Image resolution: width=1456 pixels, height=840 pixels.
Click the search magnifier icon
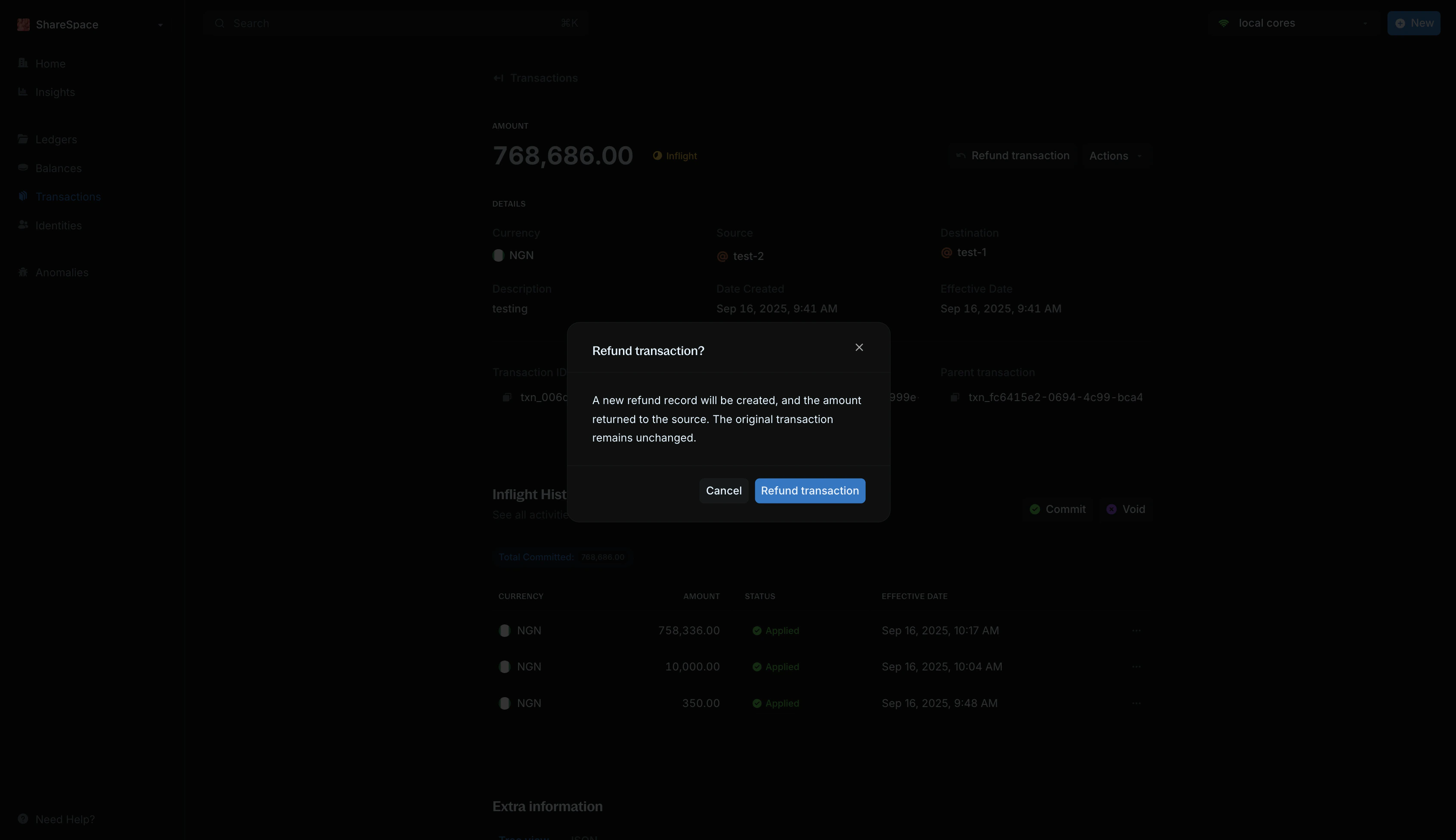pyautogui.click(x=219, y=23)
